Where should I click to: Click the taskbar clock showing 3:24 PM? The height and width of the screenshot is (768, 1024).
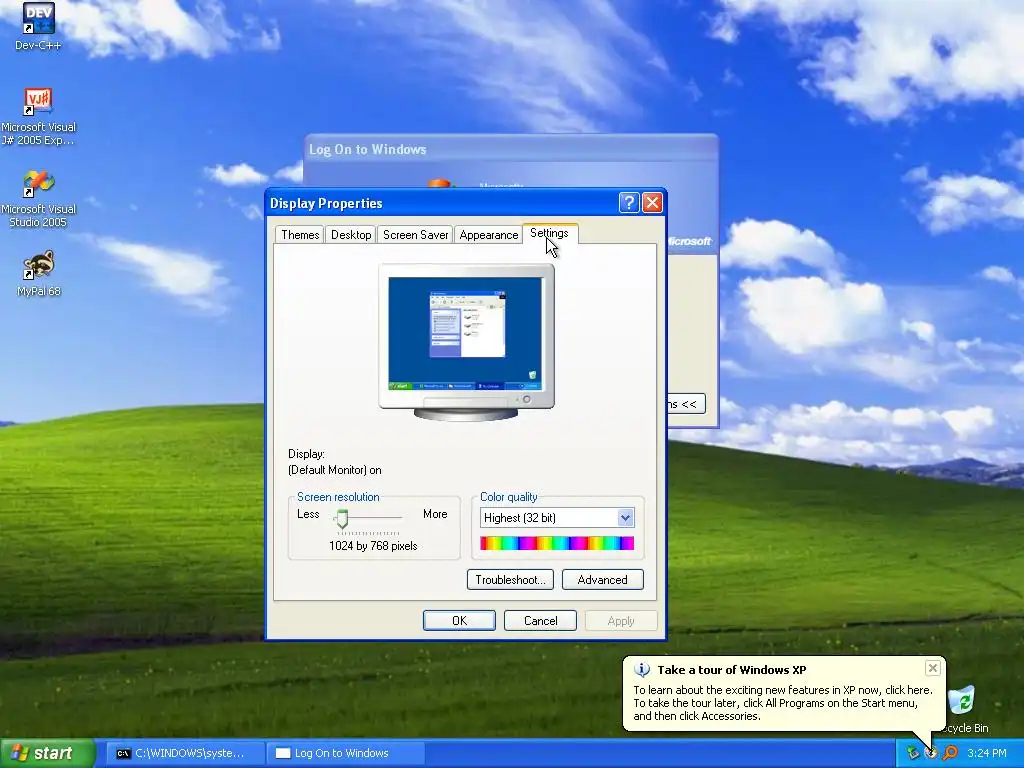(987, 753)
